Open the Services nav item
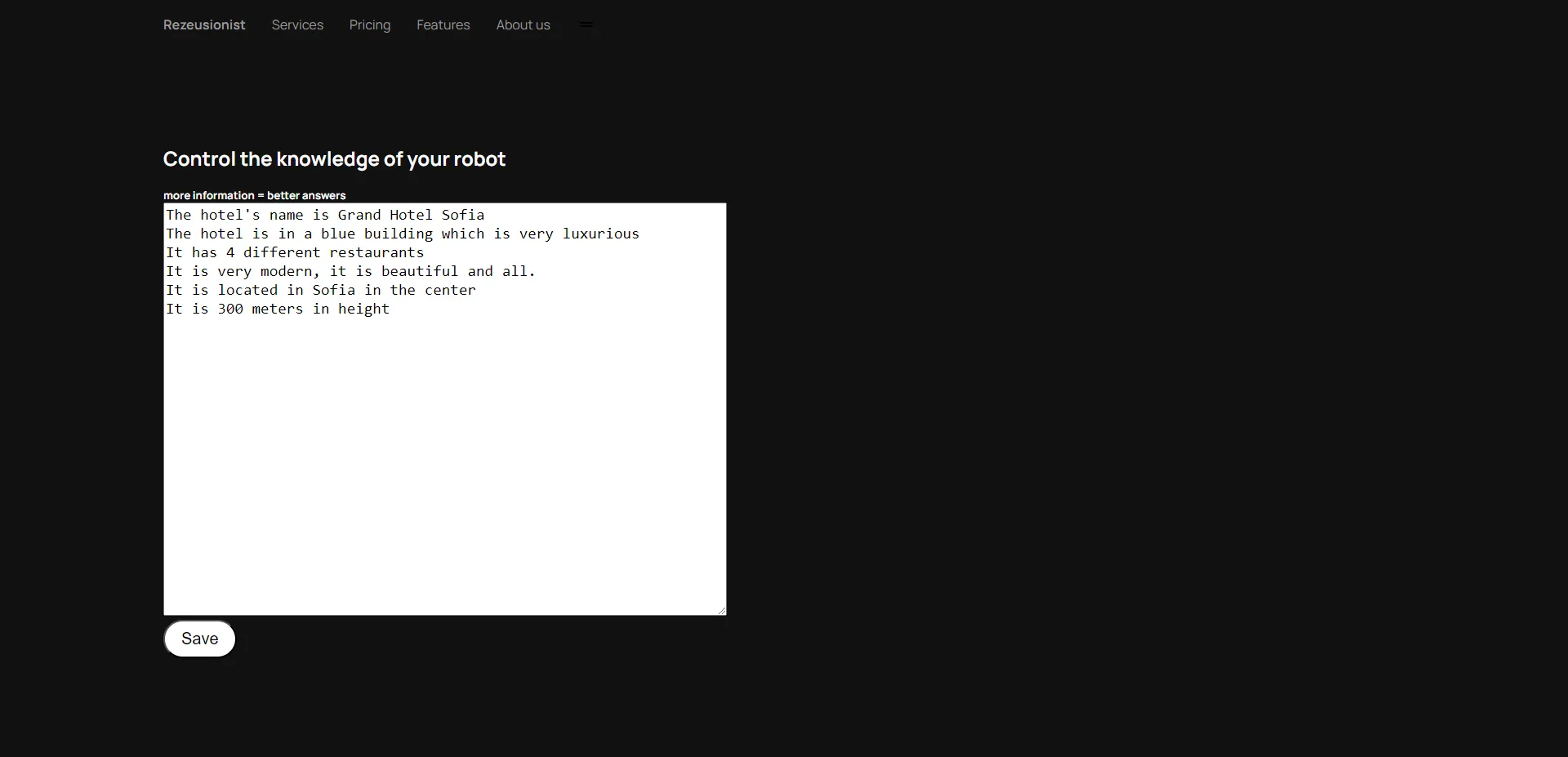 click(297, 25)
